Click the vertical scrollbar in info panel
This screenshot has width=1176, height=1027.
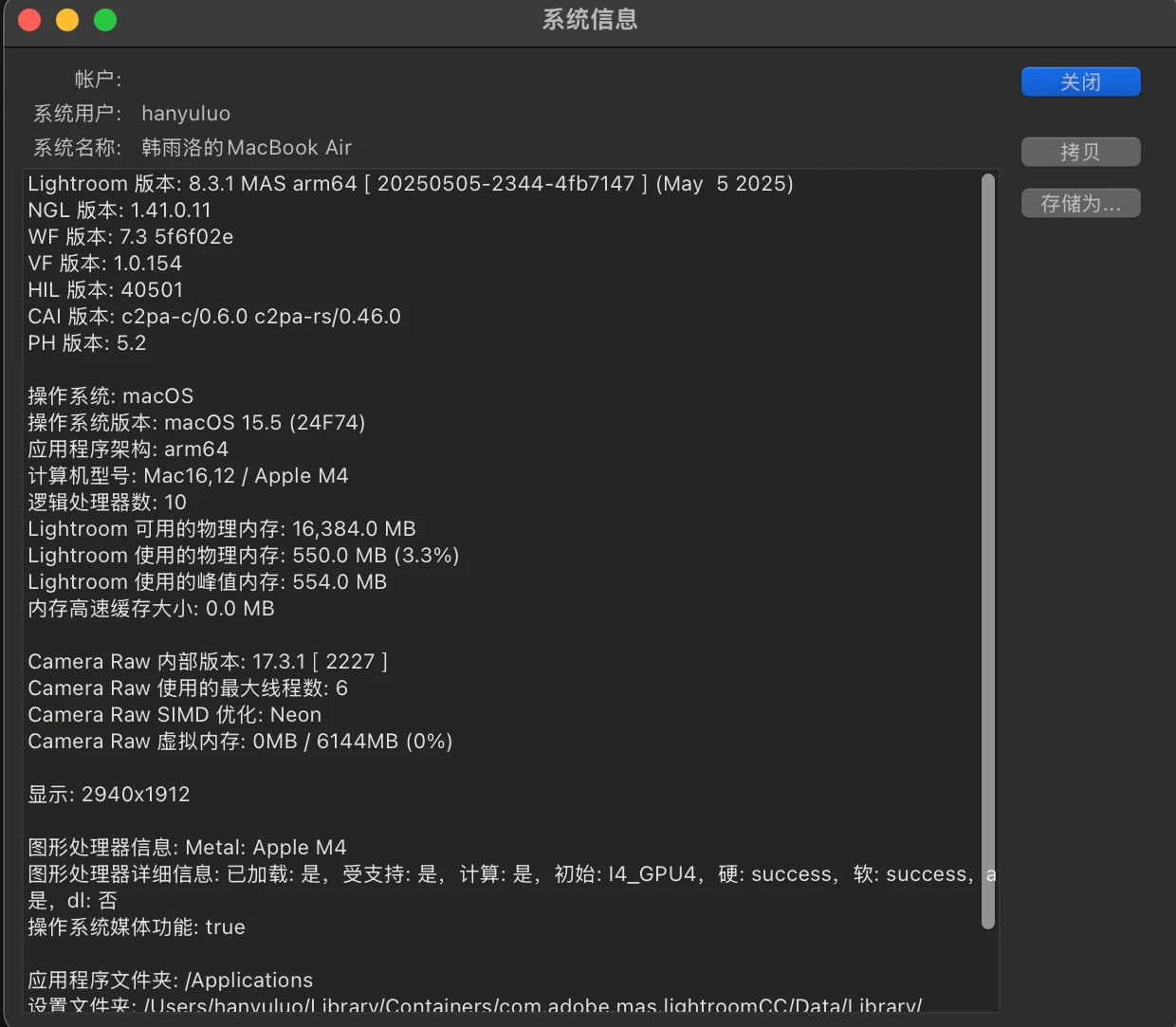(987, 551)
